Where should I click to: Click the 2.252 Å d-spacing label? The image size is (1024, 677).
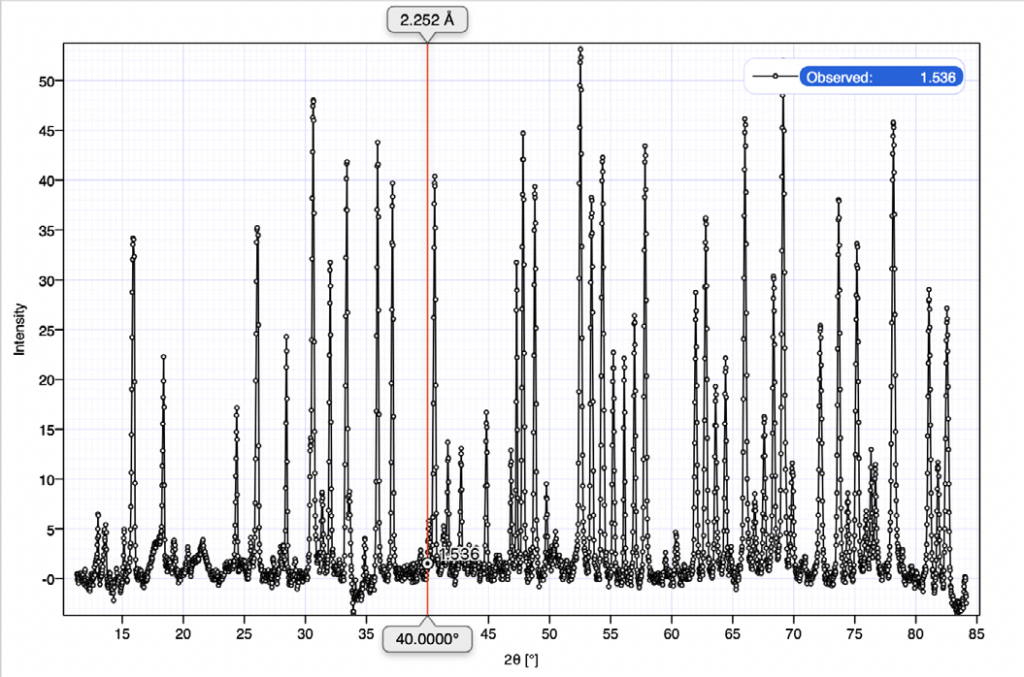pos(427,19)
